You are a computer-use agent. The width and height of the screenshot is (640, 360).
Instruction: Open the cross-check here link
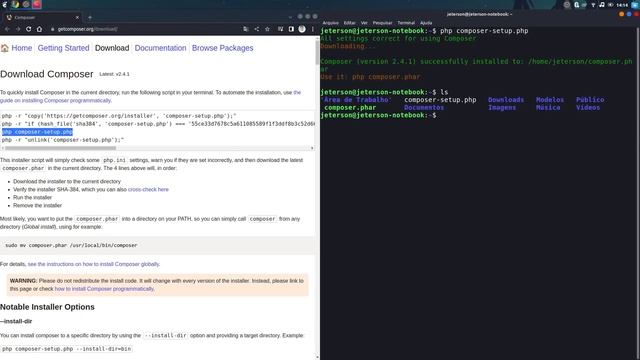tap(148, 189)
